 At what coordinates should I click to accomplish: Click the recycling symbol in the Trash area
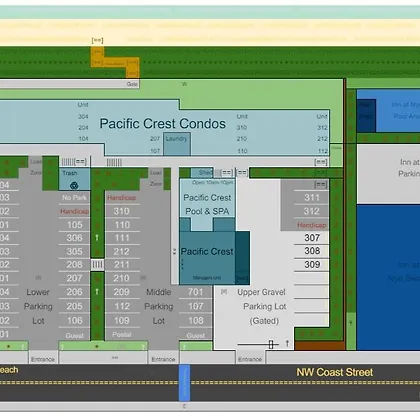(x=74, y=185)
